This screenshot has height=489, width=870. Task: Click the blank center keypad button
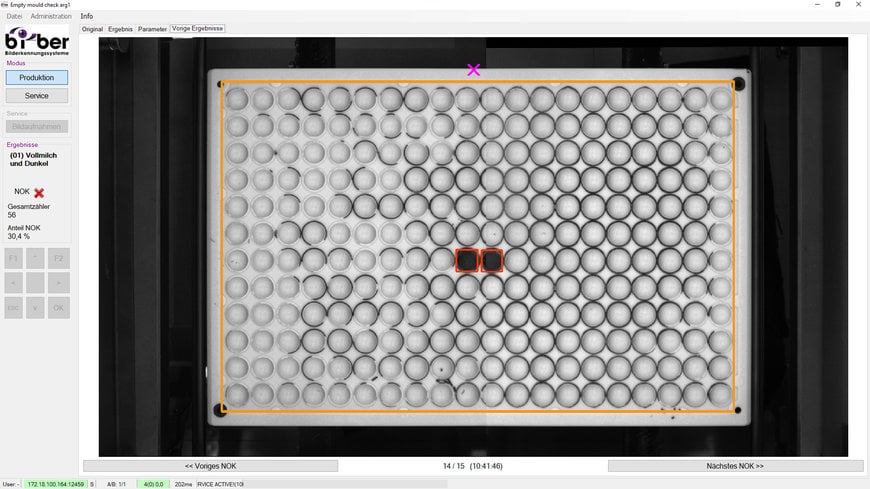click(x=35, y=283)
